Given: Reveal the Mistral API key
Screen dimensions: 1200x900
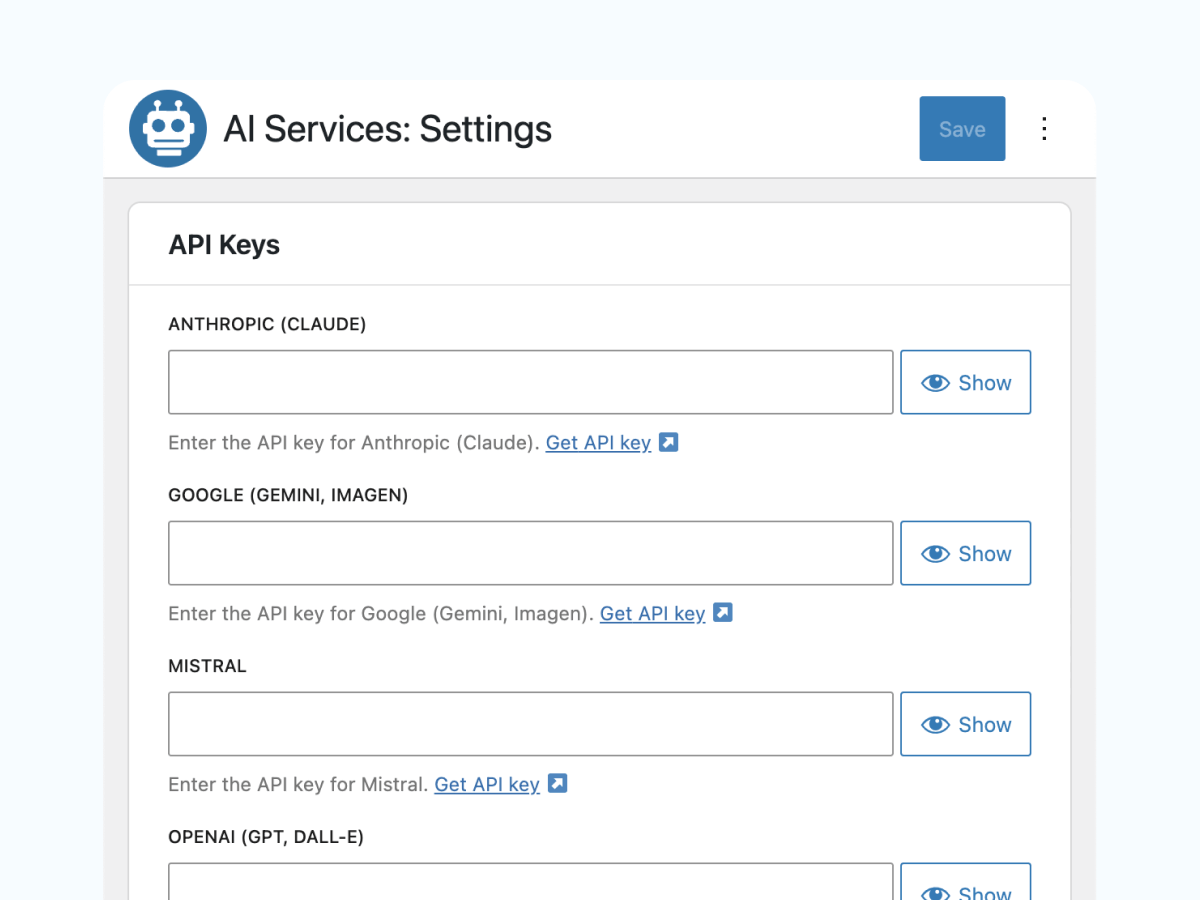Looking at the screenshot, I should pyautogui.click(x=965, y=724).
